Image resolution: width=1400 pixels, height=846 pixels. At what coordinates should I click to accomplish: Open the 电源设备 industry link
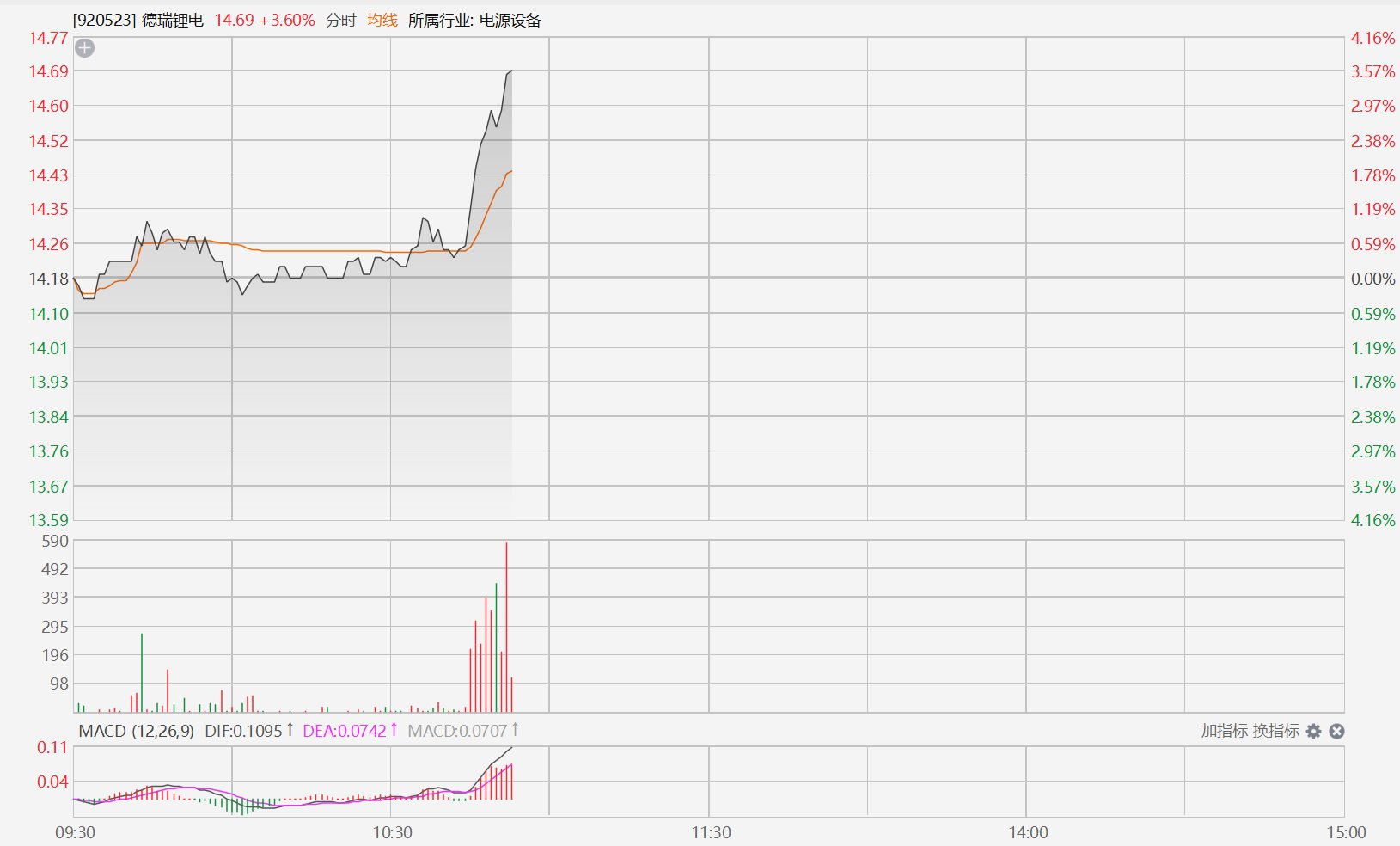(510, 20)
